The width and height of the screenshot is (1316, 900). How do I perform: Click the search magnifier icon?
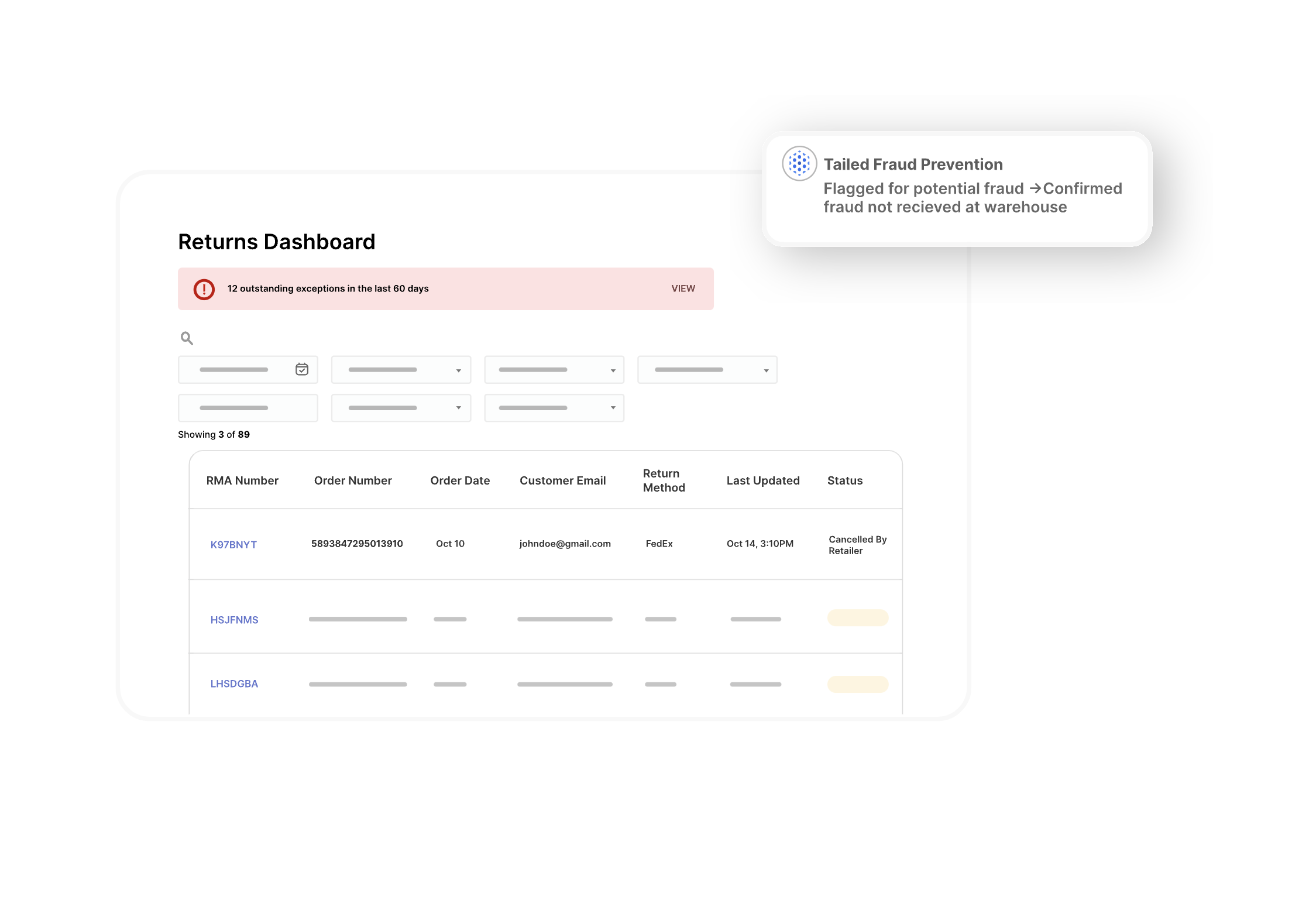(x=187, y=338)
